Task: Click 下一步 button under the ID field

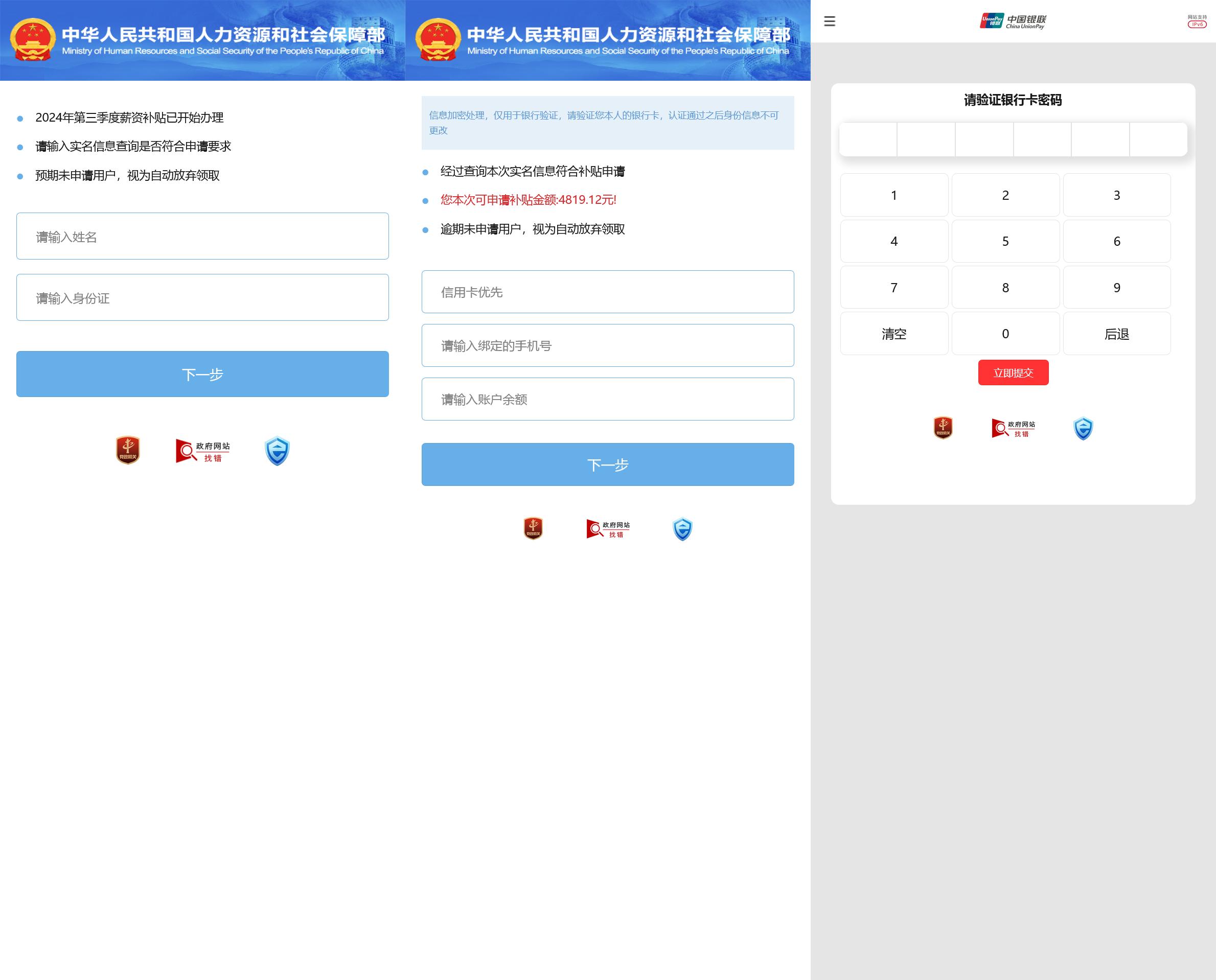Action: [203, 375]
